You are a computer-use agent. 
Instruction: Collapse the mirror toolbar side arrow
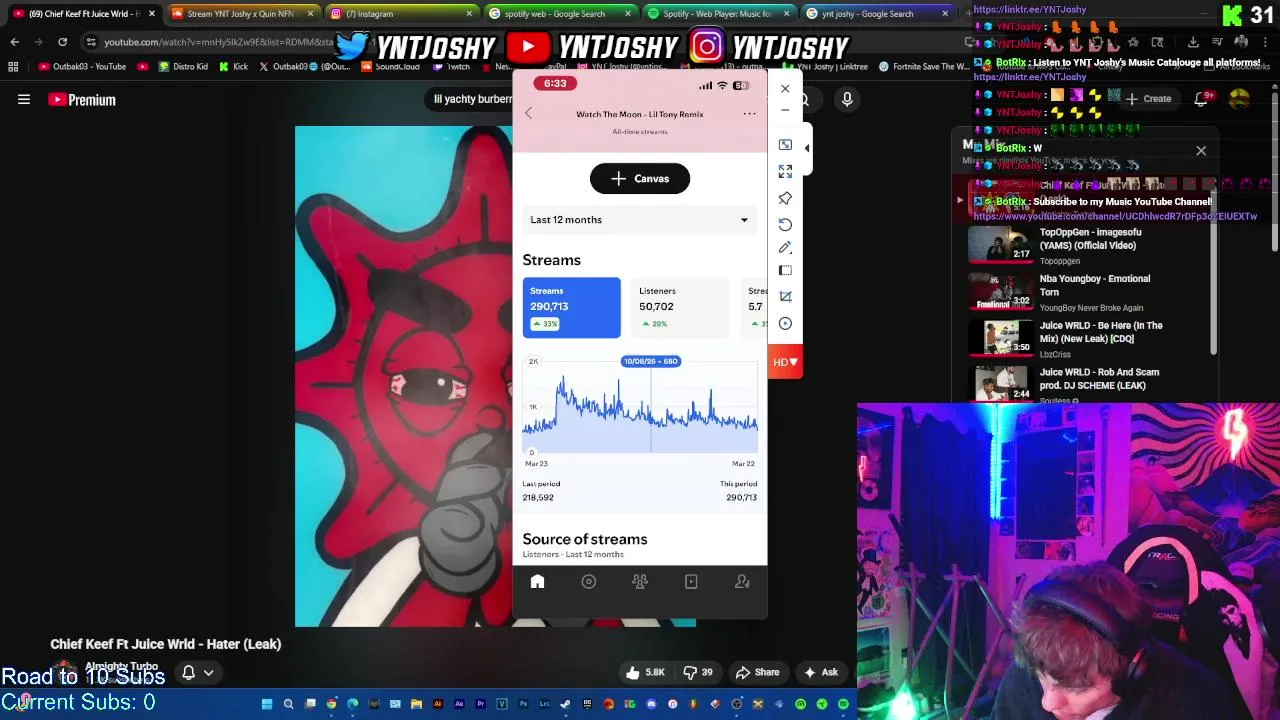(807, 148)
